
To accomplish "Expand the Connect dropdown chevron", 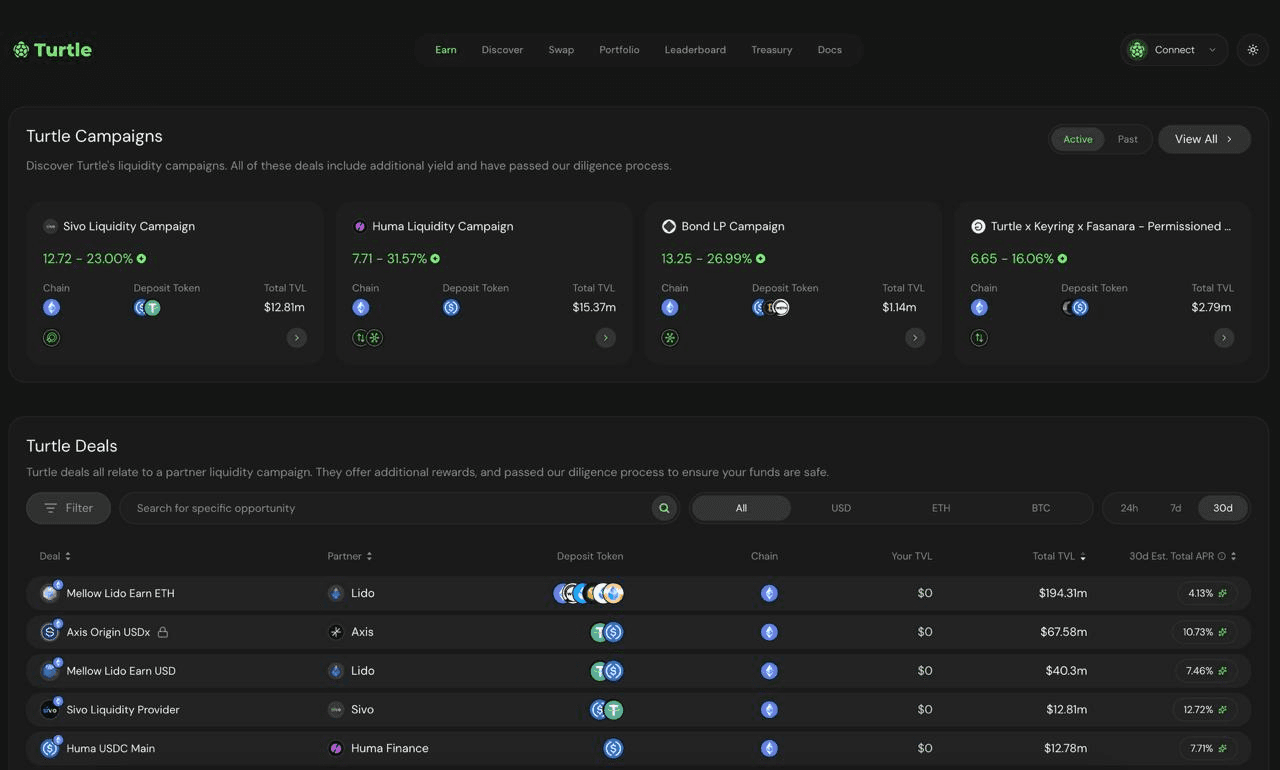I will point(1212,50).
